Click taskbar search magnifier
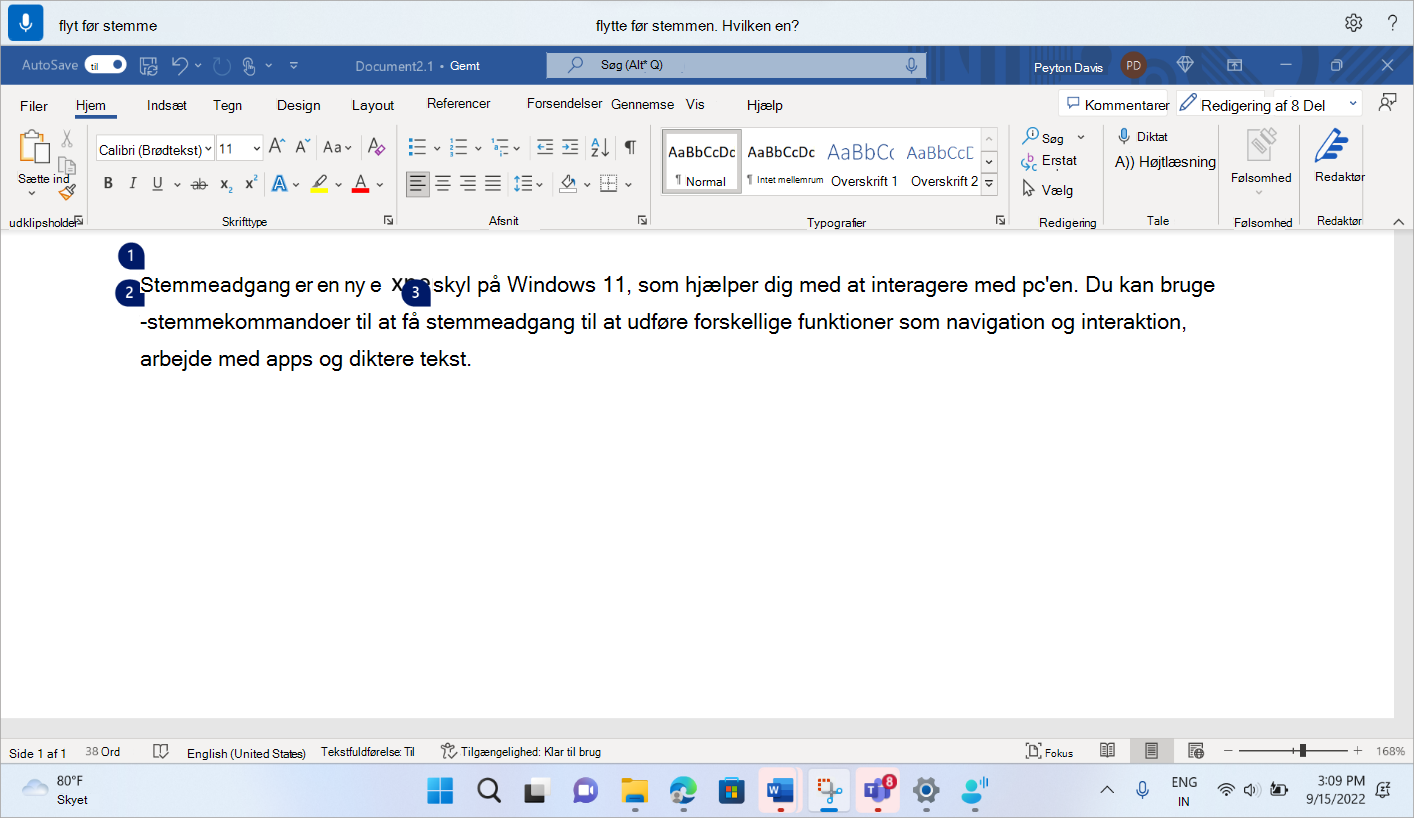1414x818 pixels. [x=488, y=791]
